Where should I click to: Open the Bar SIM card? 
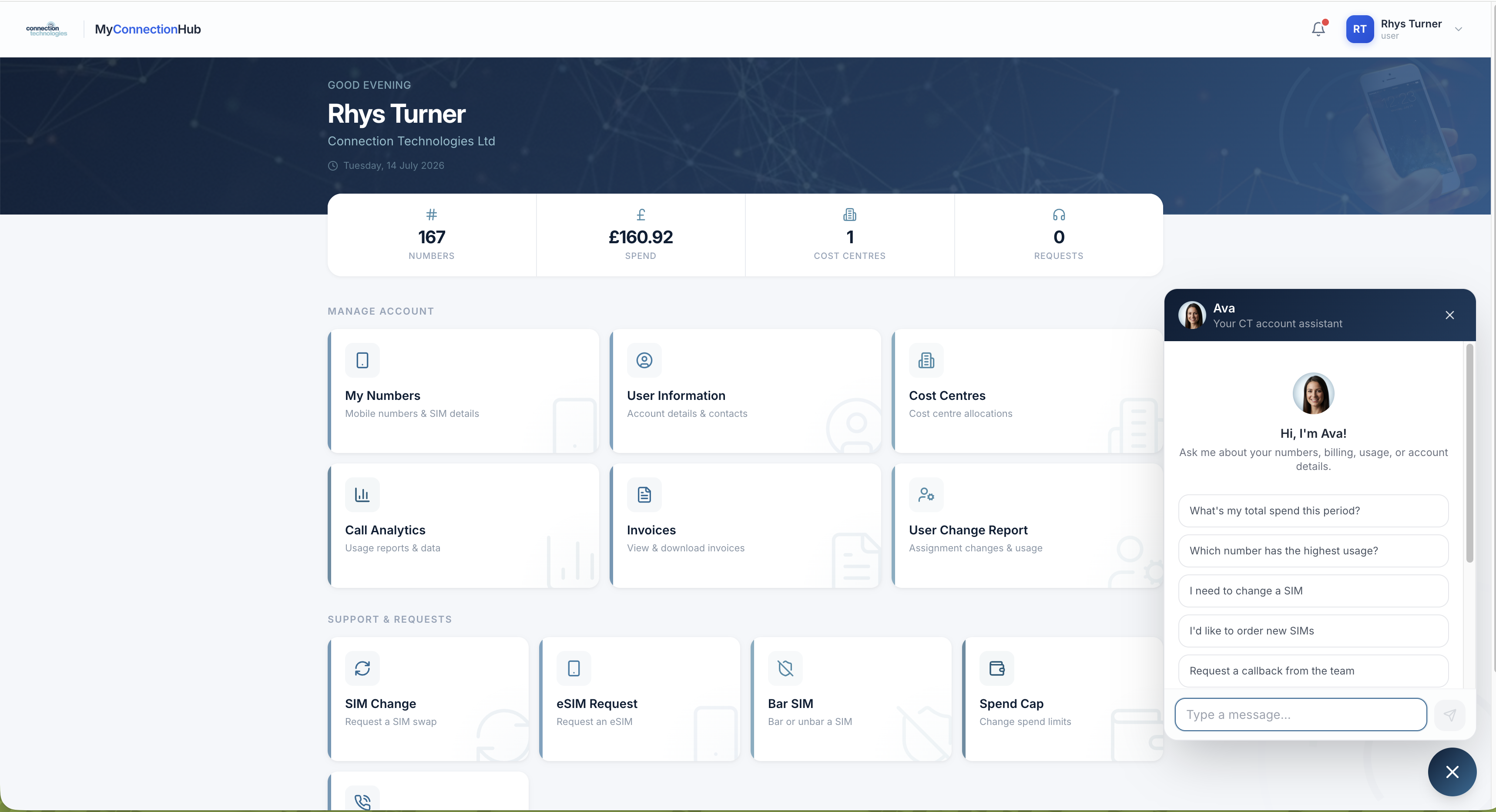click(x=851, y=699)
